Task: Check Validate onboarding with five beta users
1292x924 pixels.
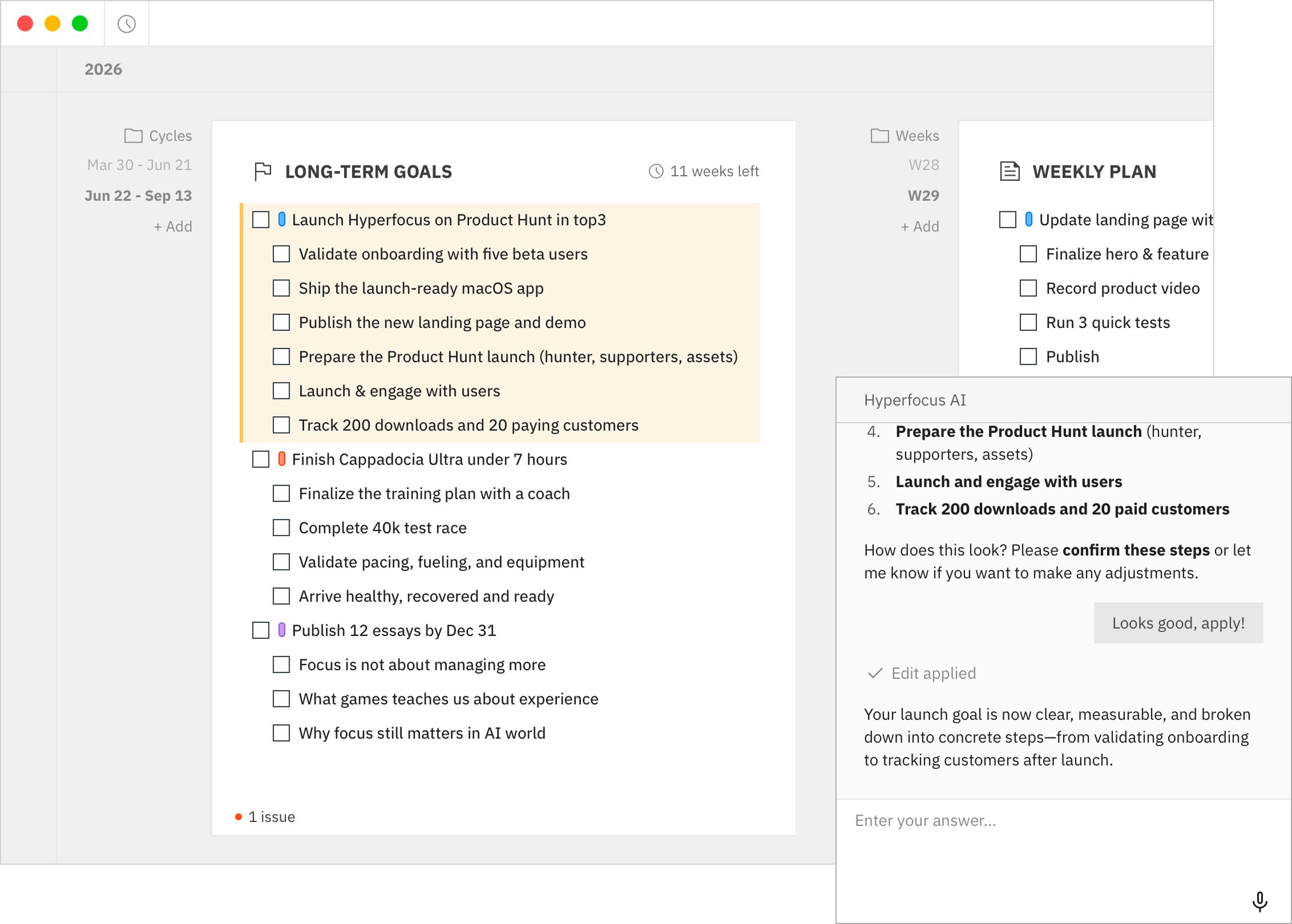Action: pos(281,254)
